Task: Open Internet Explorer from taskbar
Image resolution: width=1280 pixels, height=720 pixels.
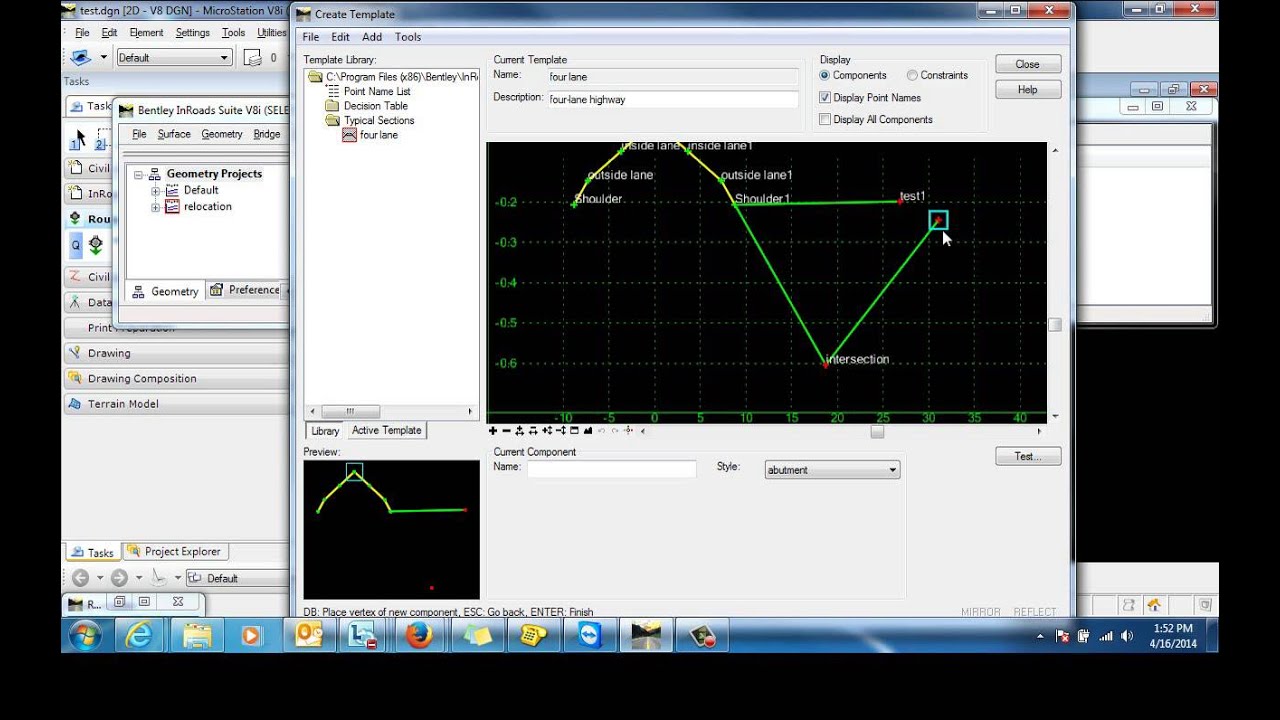Action: pyautogui.click(x=138, y=635)
